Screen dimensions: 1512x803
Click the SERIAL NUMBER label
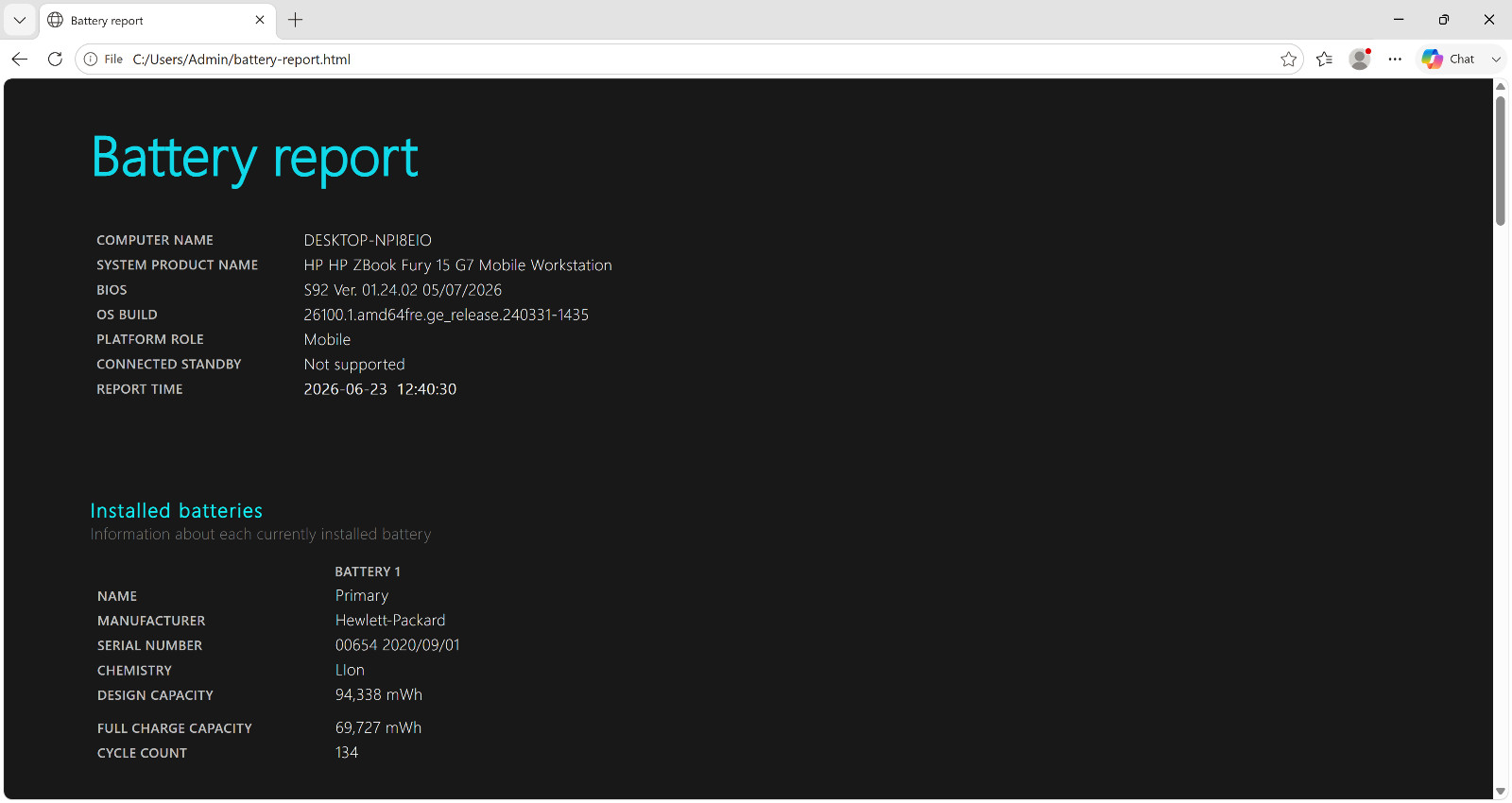(x=149, y=645)
